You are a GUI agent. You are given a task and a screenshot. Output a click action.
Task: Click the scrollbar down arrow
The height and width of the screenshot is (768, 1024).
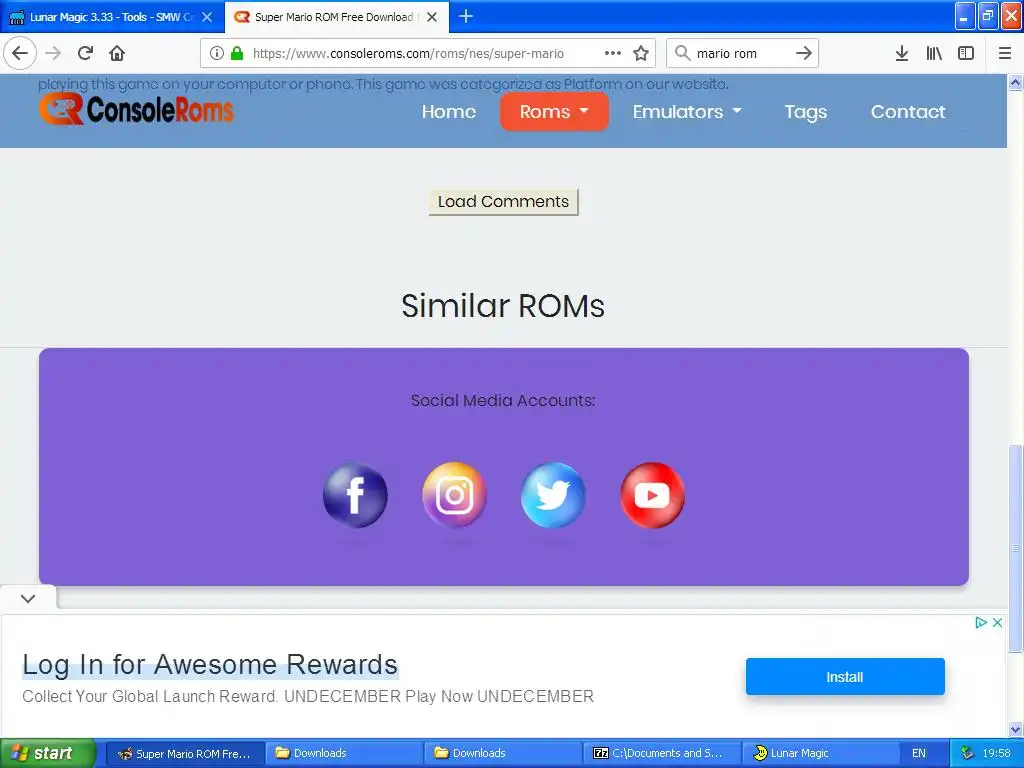tap(1016, 729)
